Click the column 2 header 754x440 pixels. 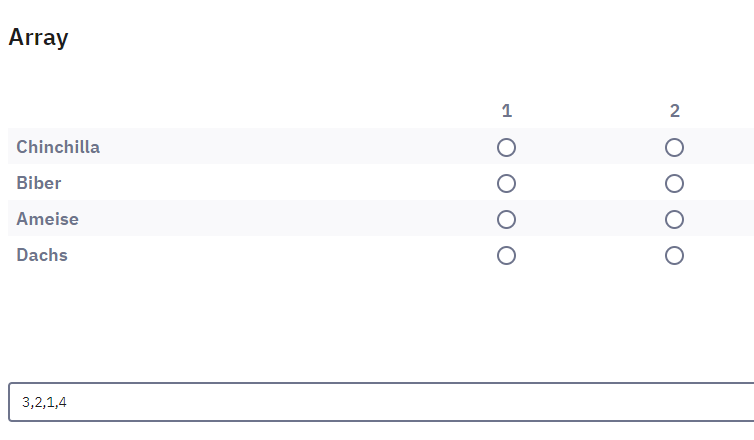(674, 111)
